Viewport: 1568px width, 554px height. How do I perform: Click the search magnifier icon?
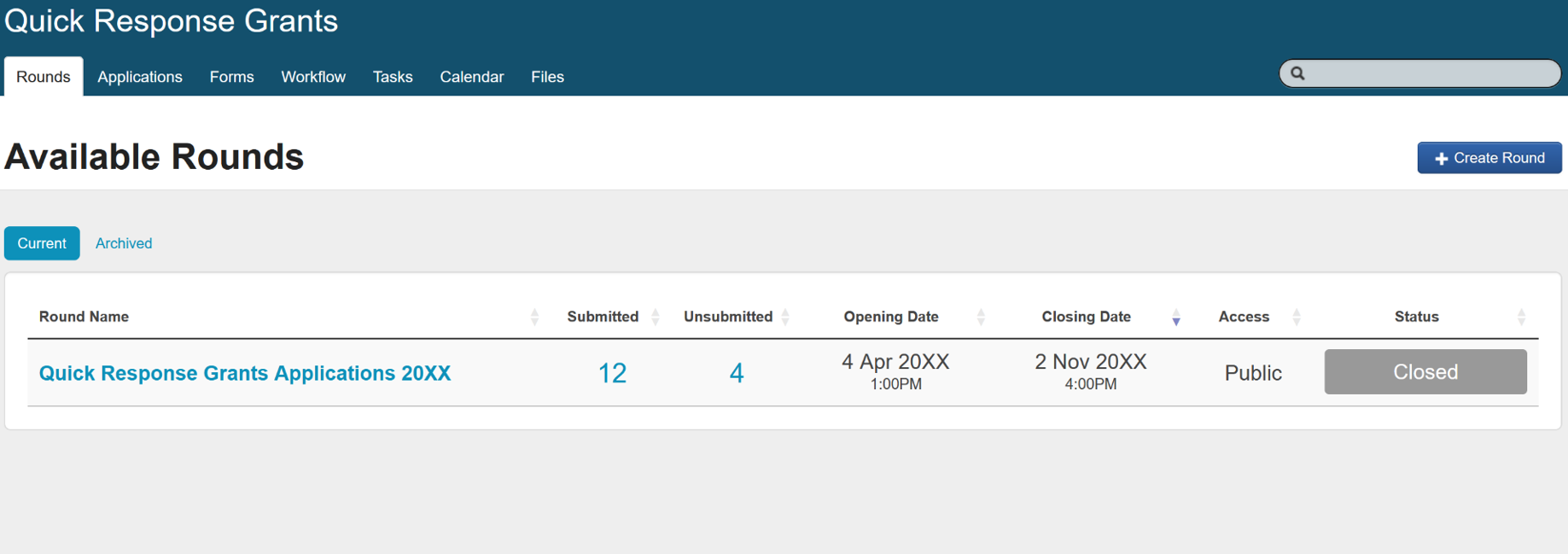[x=1297, y=73]
